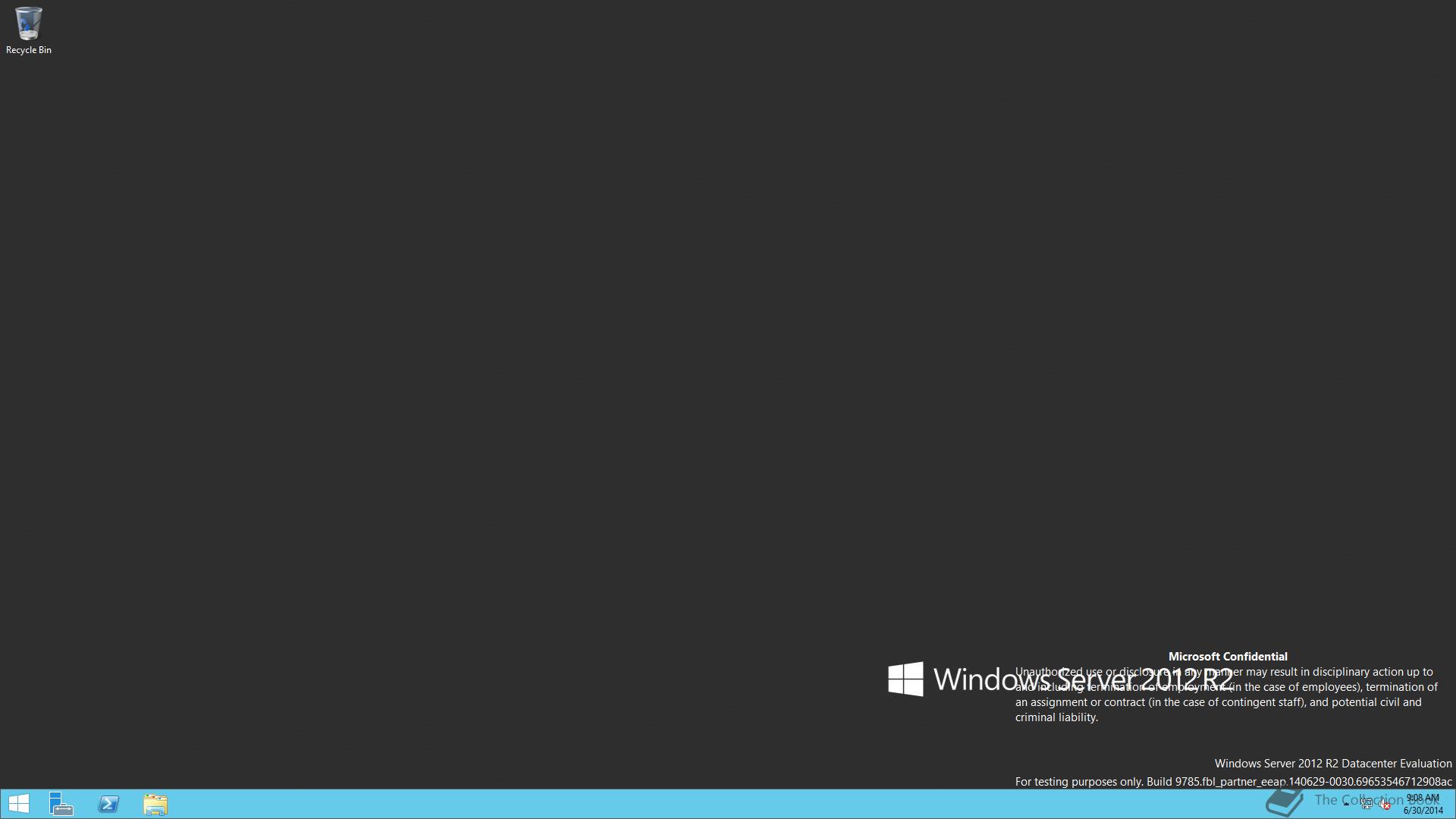Select the Recycle Bin desktop icon
The height and width of the screenshot is (819, 1456).
tap(29, 30)
